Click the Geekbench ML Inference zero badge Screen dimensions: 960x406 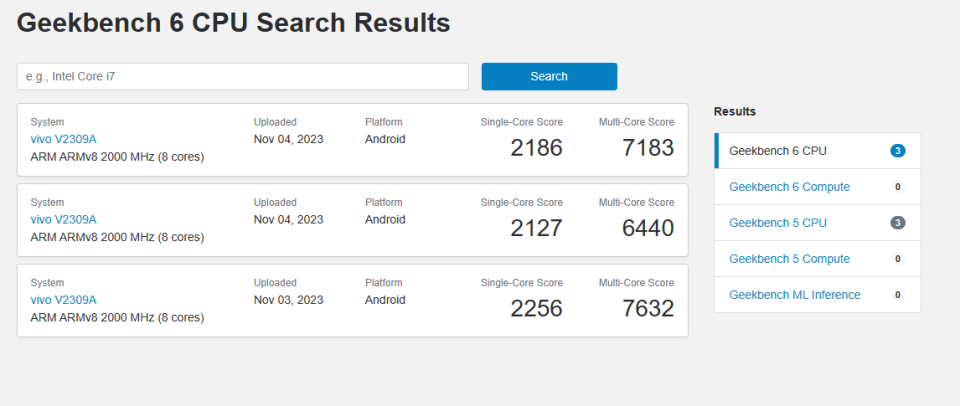[x=898, y=295]
